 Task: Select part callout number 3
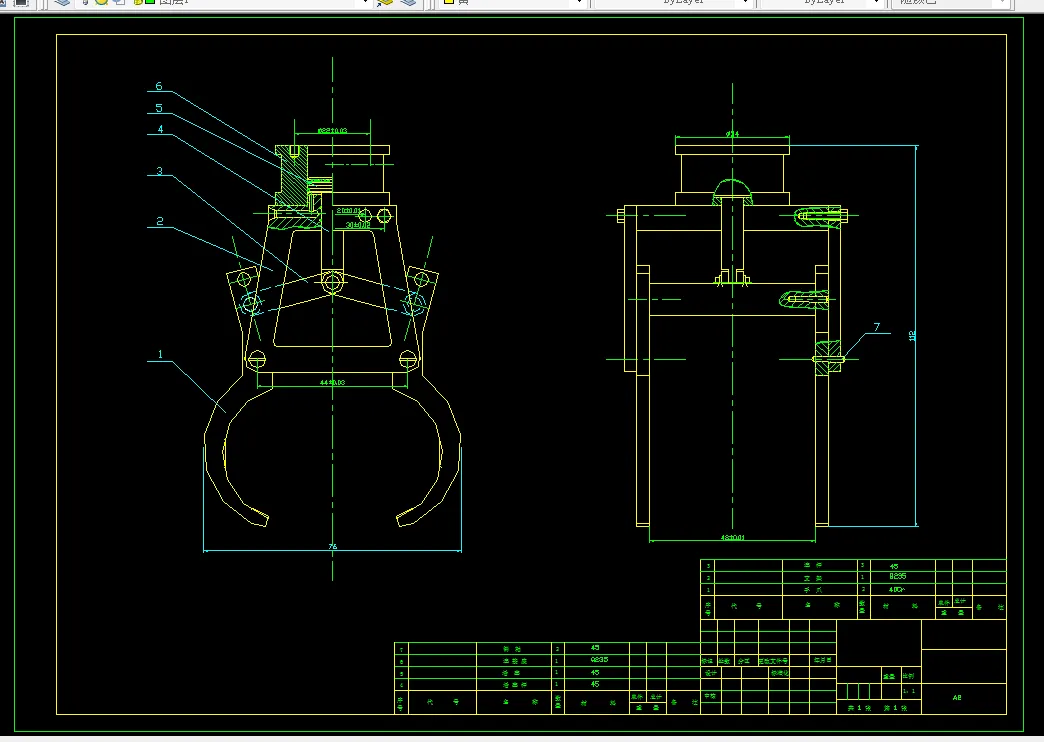click(159, 171)
